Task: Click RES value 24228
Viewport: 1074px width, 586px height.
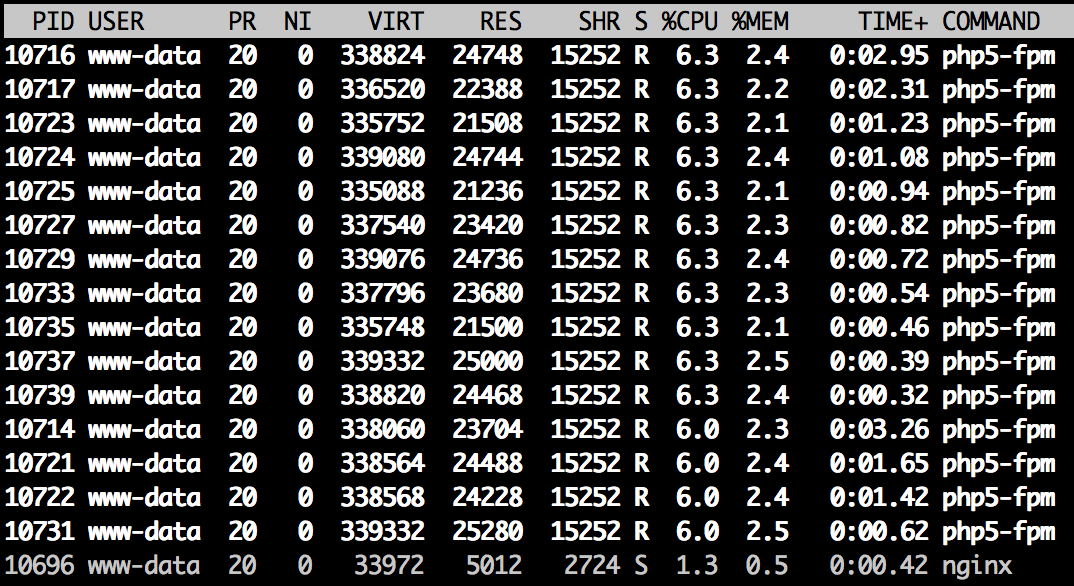Action: (487, 498)
